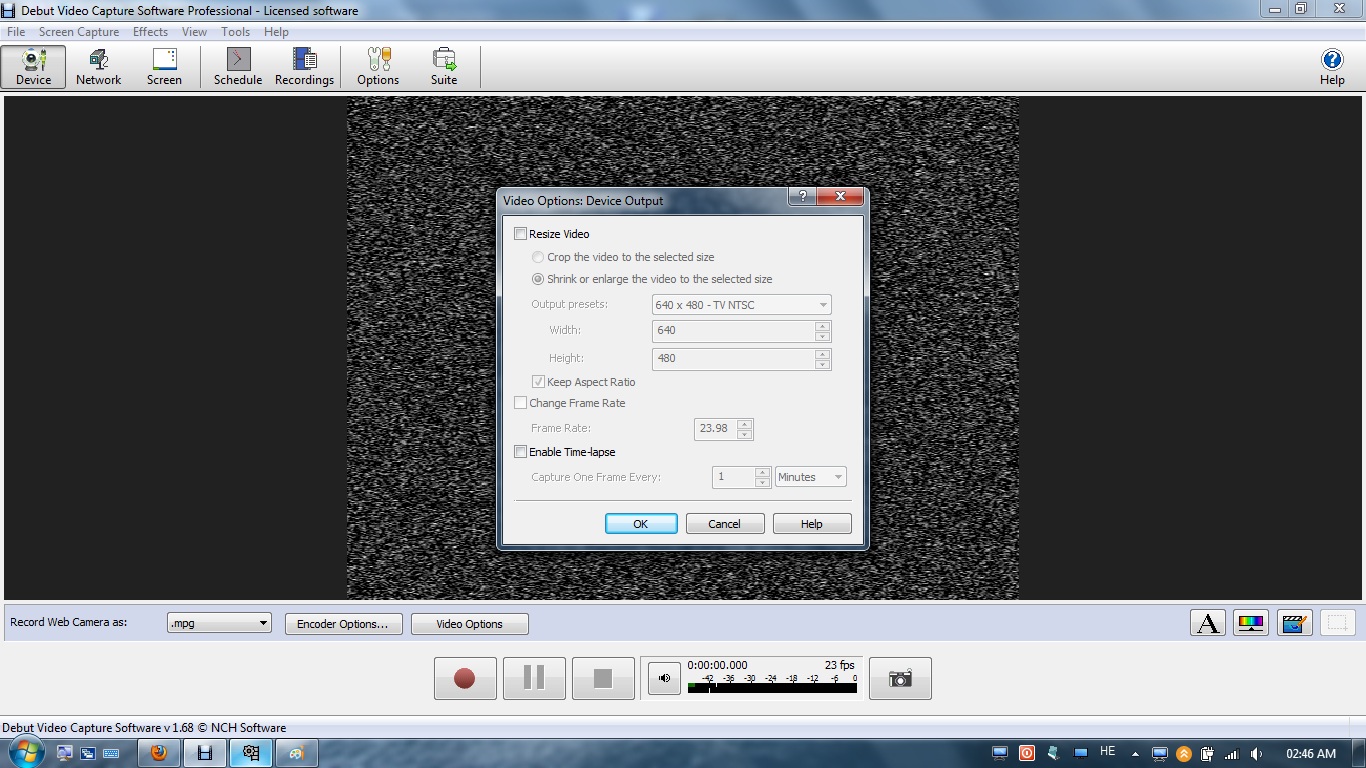Screen dimensions: 1366x768
Task: Click the dialog's question mark help button
Action: click(802, 197)
